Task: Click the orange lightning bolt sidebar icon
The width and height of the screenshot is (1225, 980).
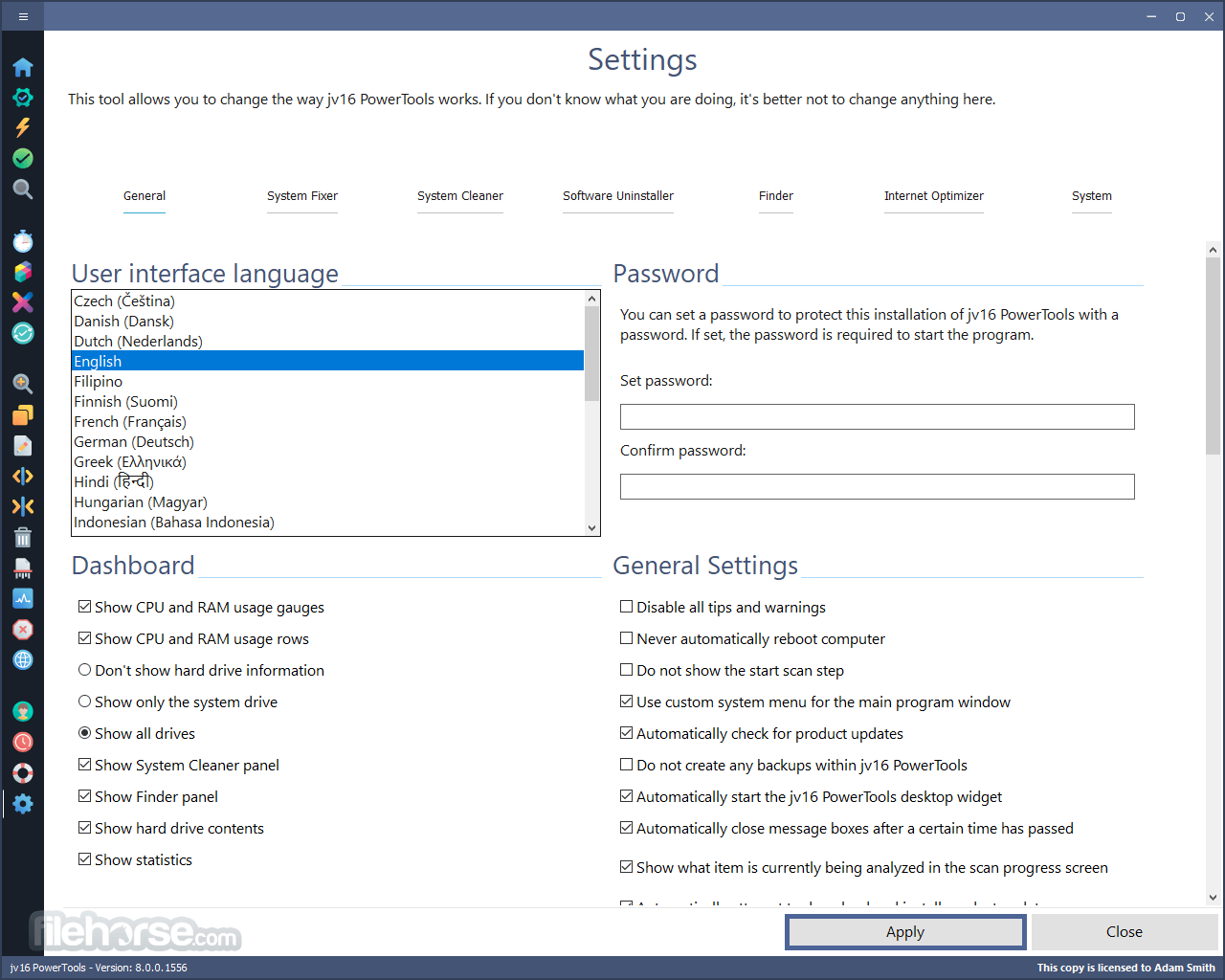Action: [23, 127]
